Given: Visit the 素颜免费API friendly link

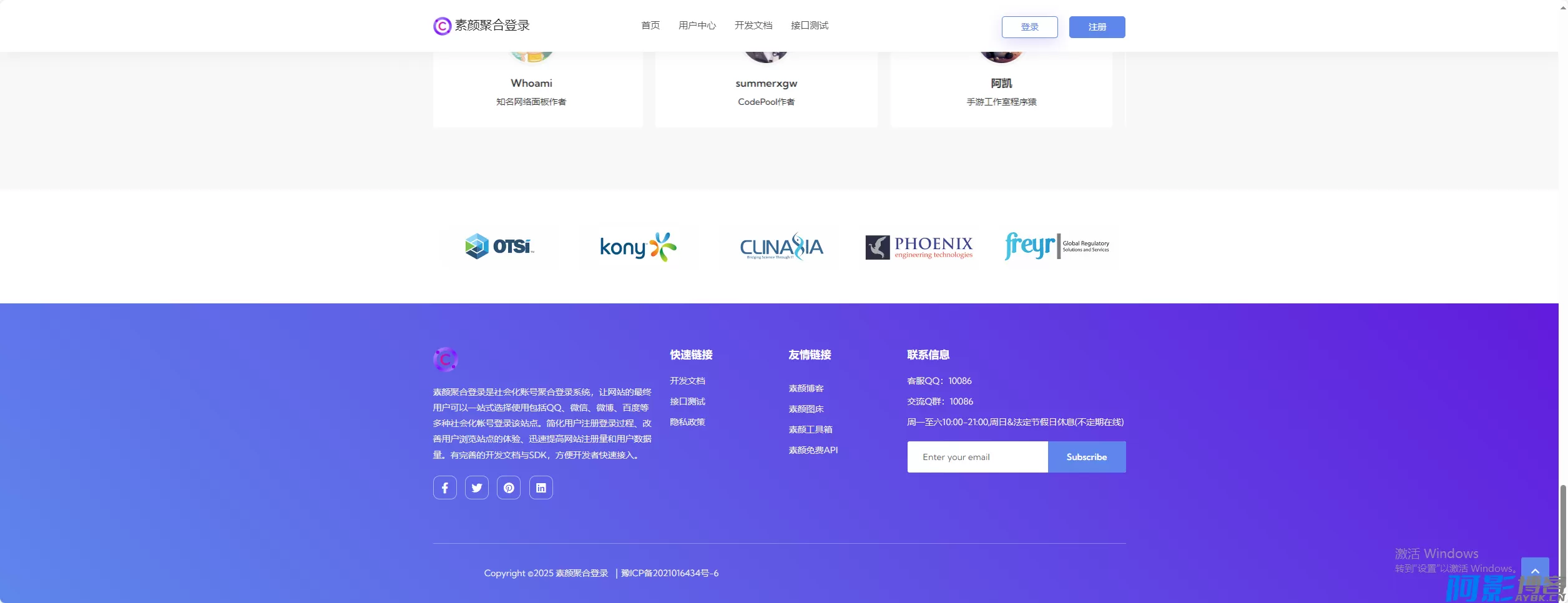Looking at the screenshot, I should (x=813, y=450).
